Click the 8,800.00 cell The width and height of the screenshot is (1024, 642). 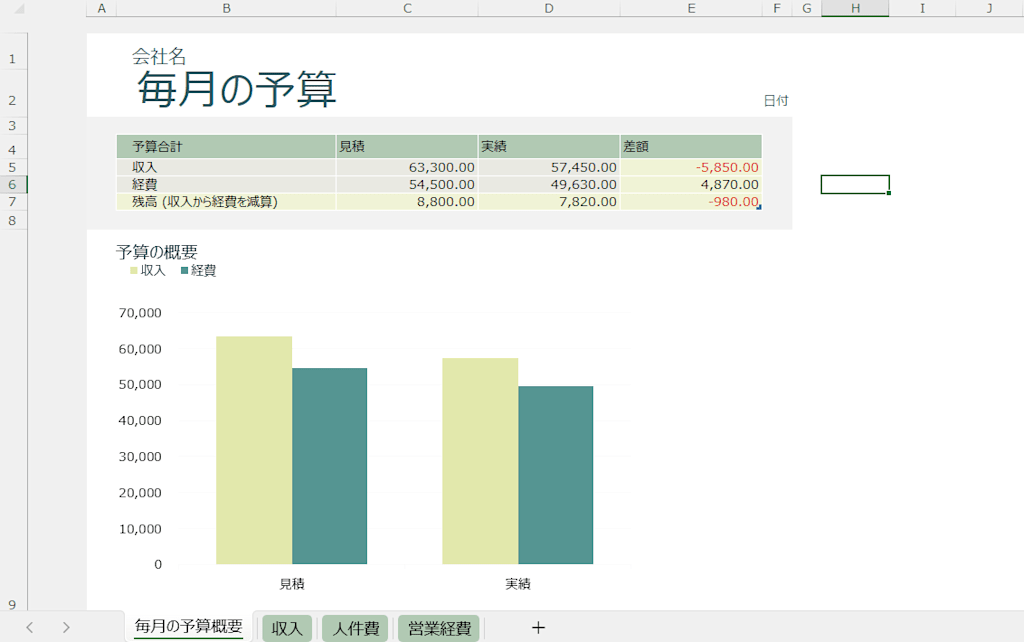pos(407,201)
